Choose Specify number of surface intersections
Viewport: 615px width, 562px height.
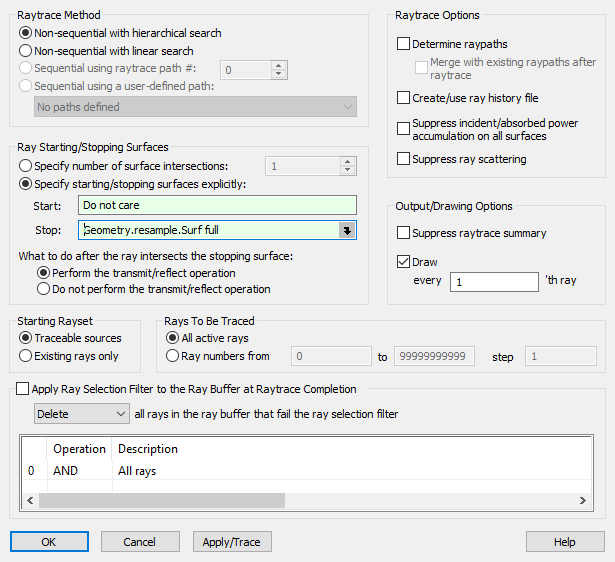point(26,166)
